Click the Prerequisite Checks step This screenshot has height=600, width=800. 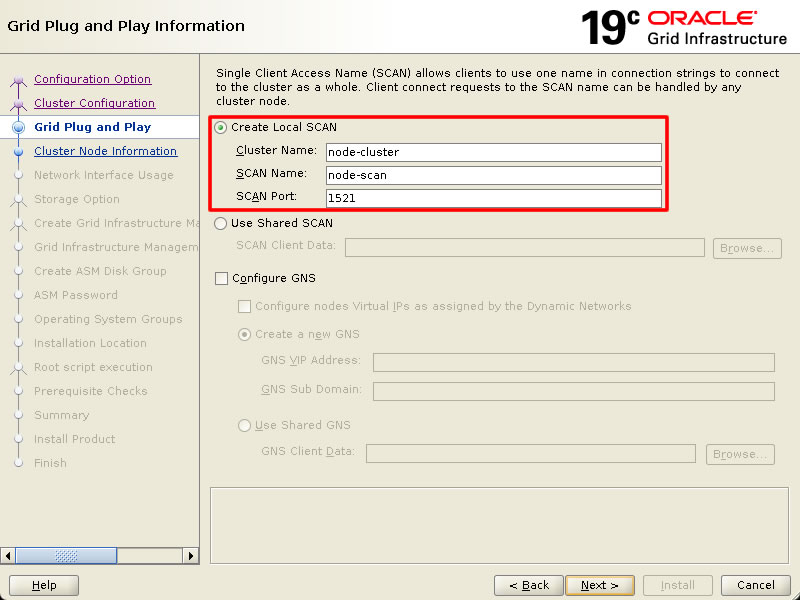[x=90, y=391]
